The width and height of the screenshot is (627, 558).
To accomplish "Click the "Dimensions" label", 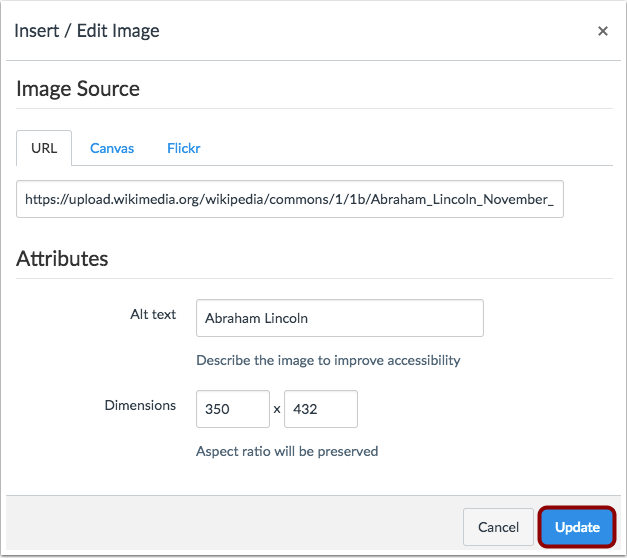I will click(140, 405).
